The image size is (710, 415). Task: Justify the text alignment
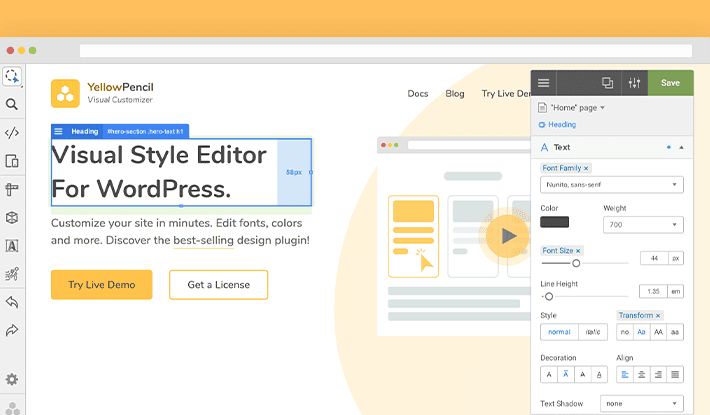point(675,375)
